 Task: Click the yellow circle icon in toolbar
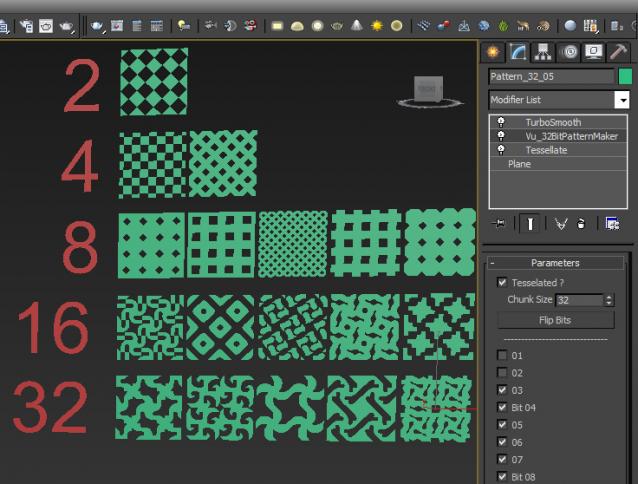(397, 26)
